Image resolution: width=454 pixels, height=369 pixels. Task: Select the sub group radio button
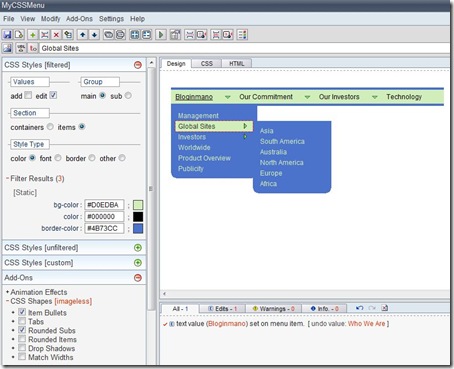click(x=128, y=96)
